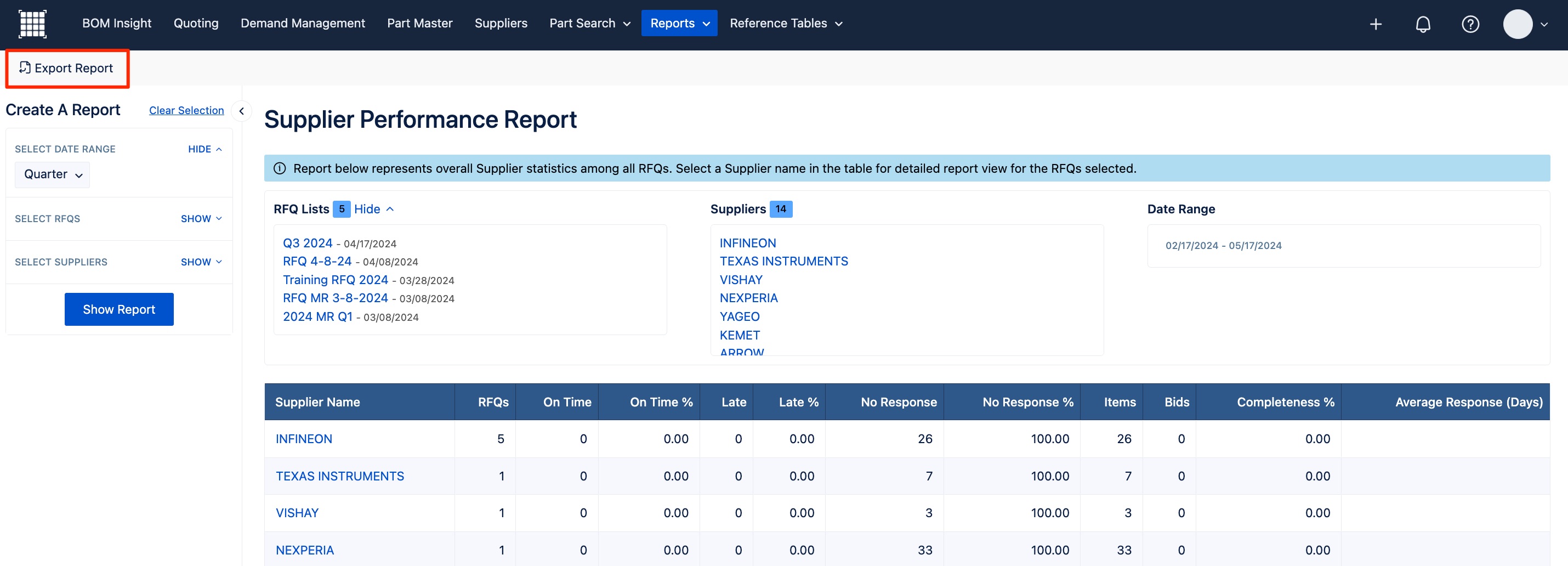Screen dimensions: 1568x566
Task: Open Demand Management
Action: [x=303, y=23]
